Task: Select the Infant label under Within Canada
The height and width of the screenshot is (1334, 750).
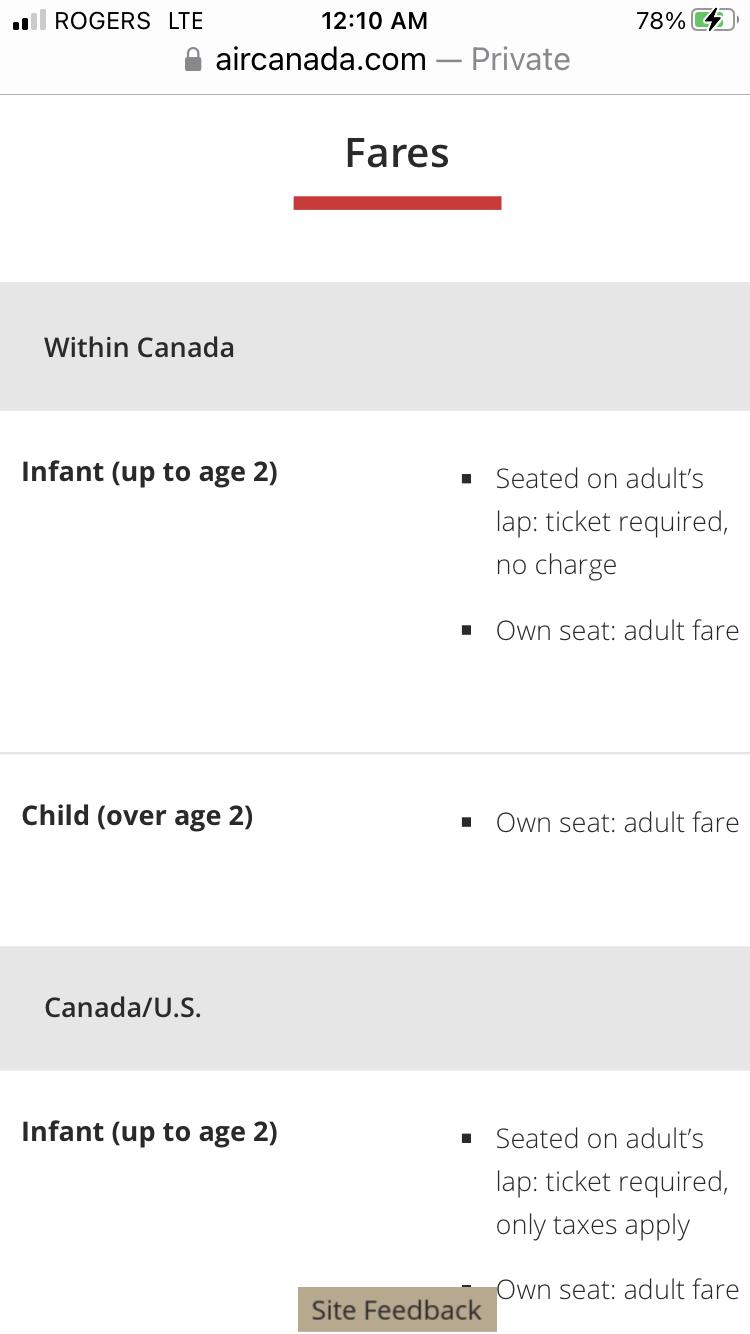Action: 149,471
